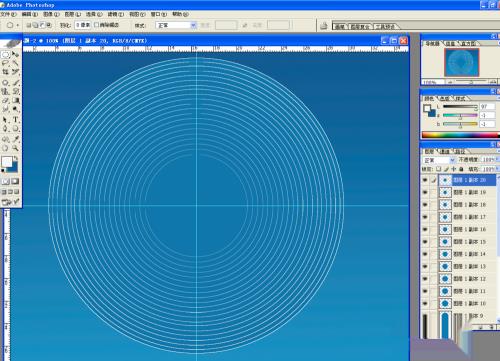Select the Pen tool
The height and width of the screenshot is (361, 500).
point(6,129)
